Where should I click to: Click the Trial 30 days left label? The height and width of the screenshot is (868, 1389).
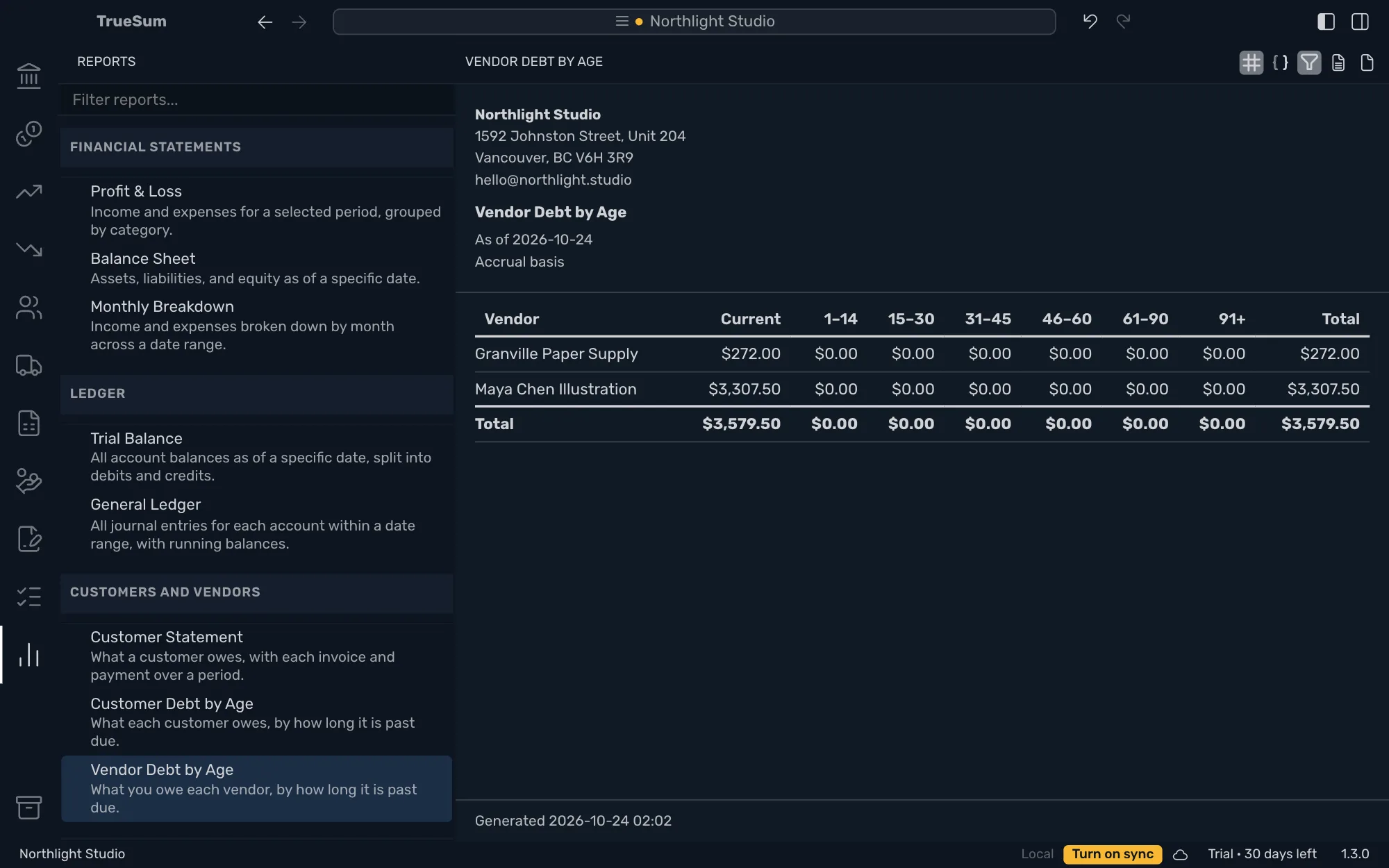[1262, 854]
